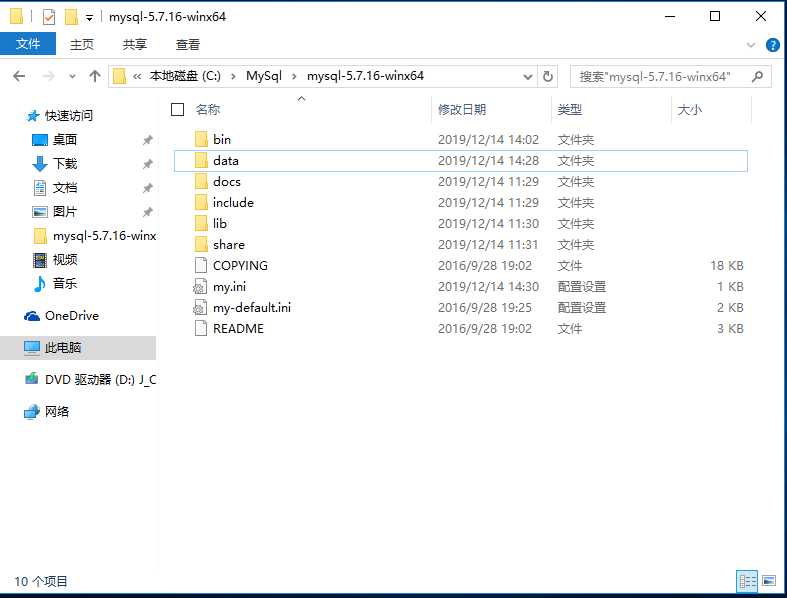Image resolution: width=787 pixels, height=598 pixels.
Task: Go up one folder level
Action: (x=95, y=76)
